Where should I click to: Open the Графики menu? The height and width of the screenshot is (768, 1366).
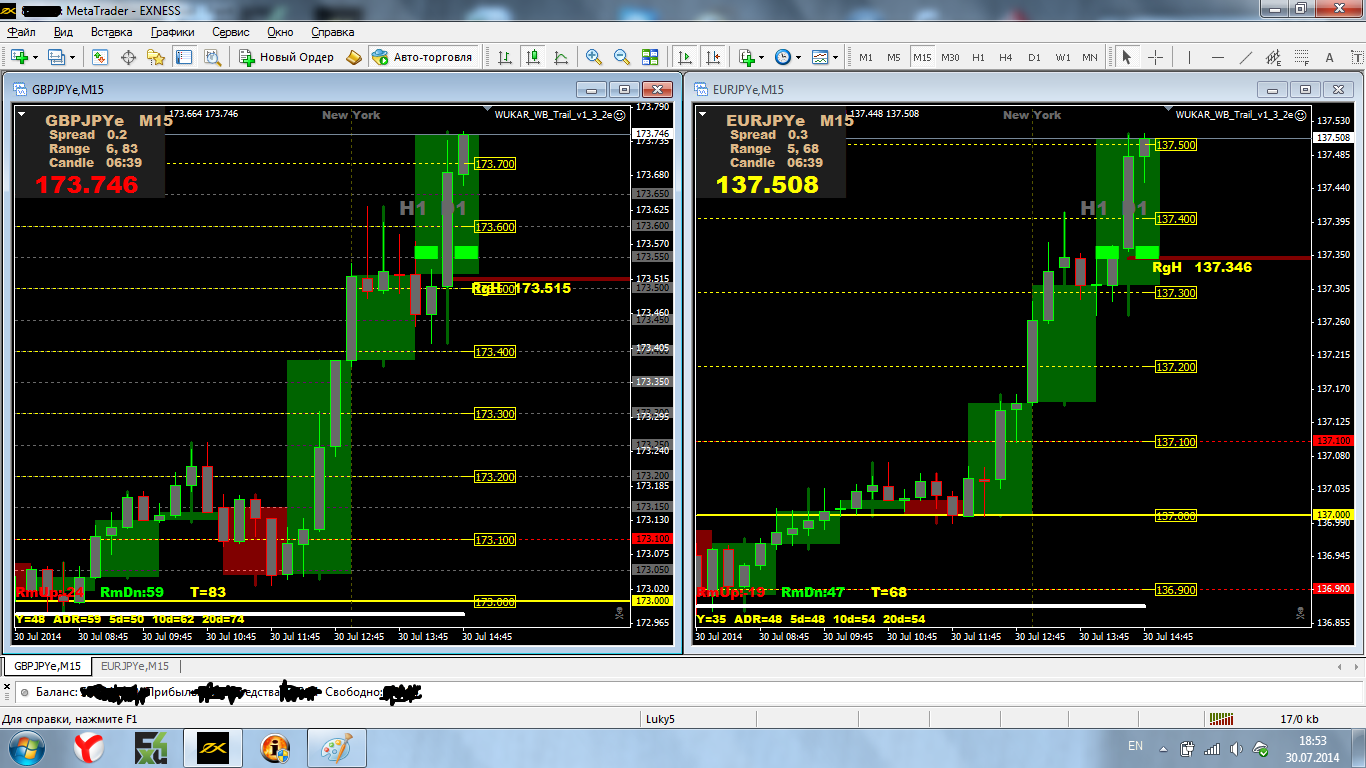172,32
